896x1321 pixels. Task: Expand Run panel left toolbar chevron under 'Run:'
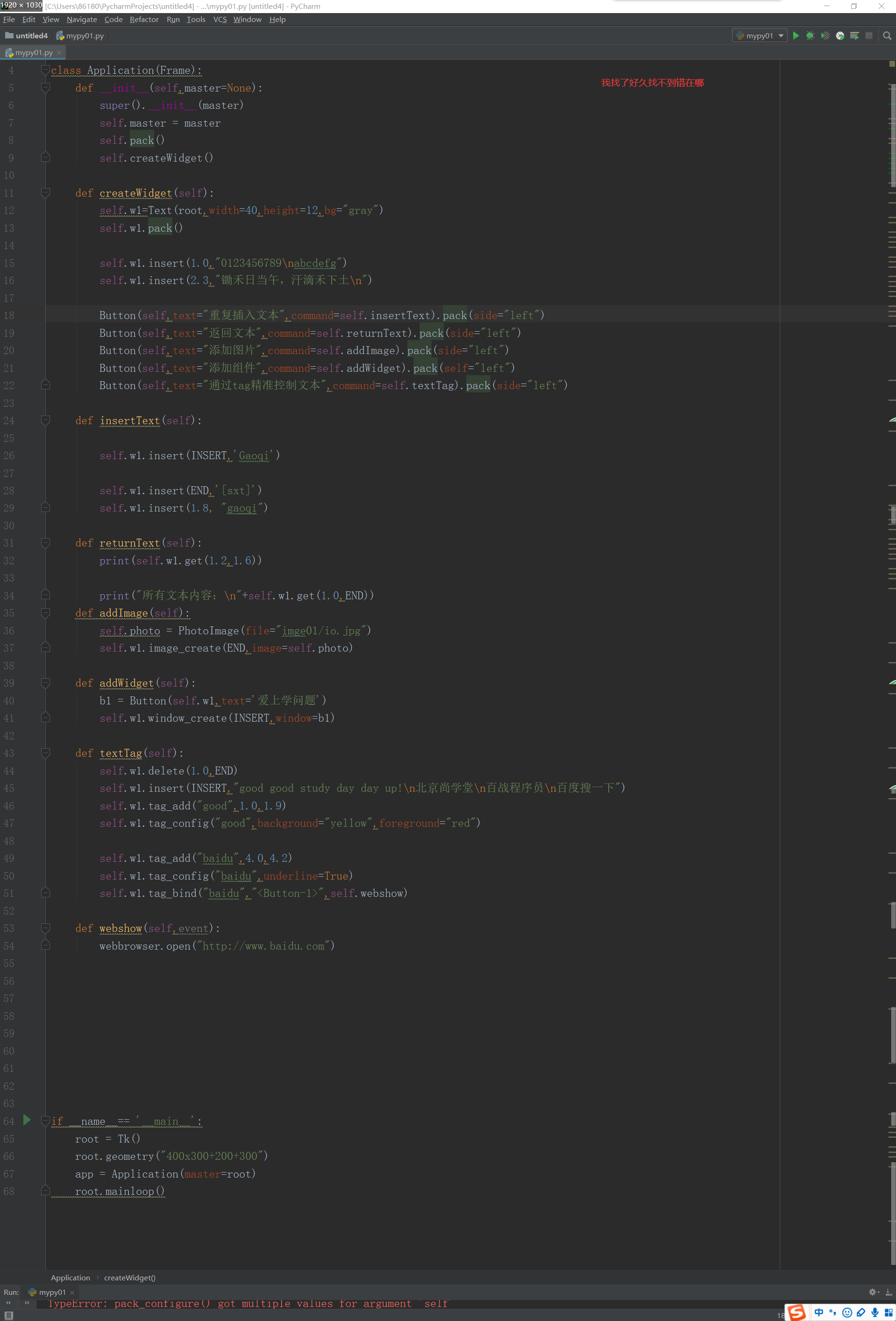8,1303
